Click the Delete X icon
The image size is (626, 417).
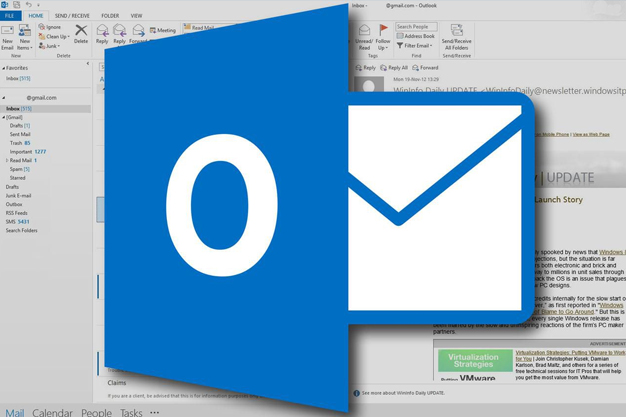pyautogui.click(x=80, y=31)
